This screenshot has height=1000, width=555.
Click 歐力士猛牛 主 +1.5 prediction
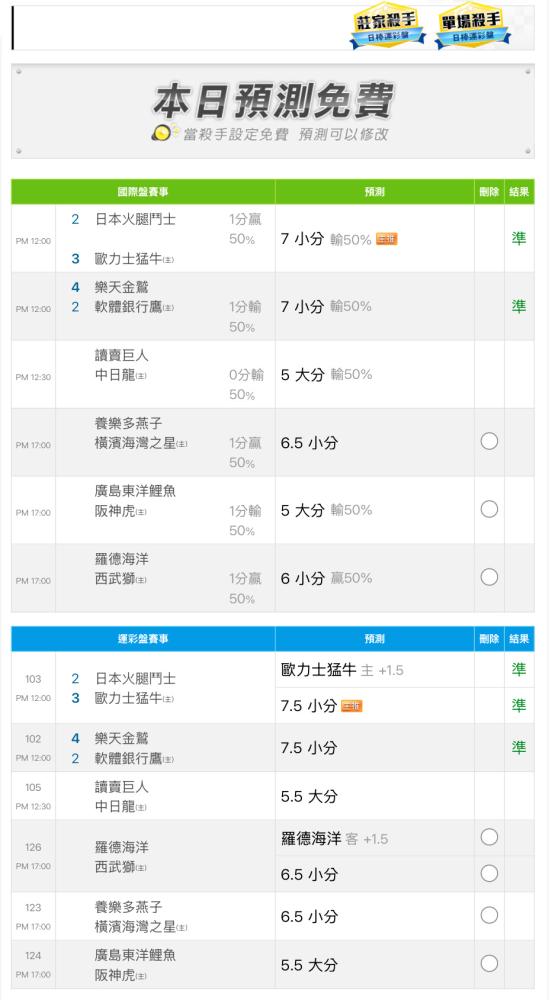coord(342,670)
